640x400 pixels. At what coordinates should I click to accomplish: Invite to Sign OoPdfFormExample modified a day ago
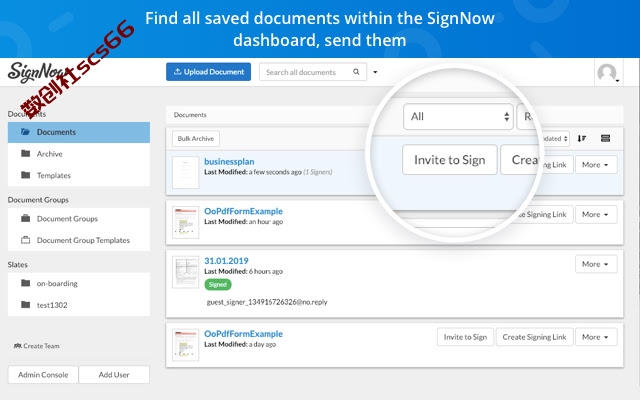pyautogui.click(x=465, y=337)
